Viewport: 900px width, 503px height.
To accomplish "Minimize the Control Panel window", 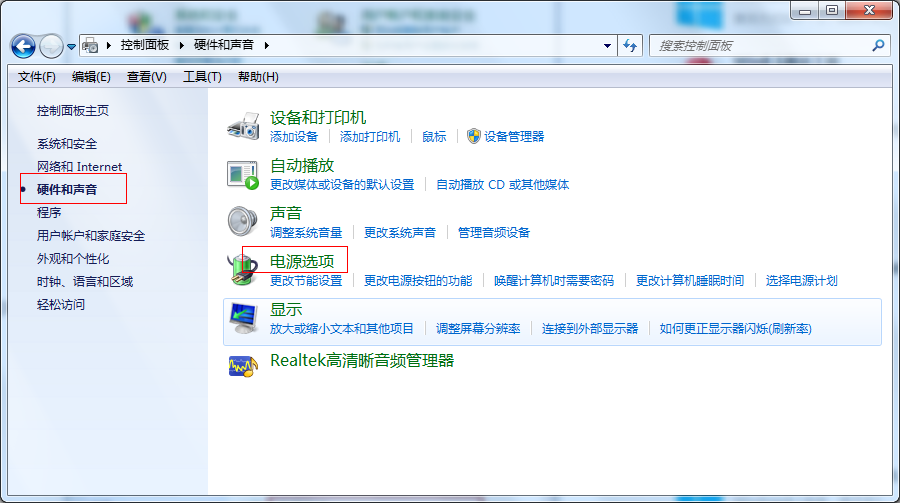I will click(805, 10).
